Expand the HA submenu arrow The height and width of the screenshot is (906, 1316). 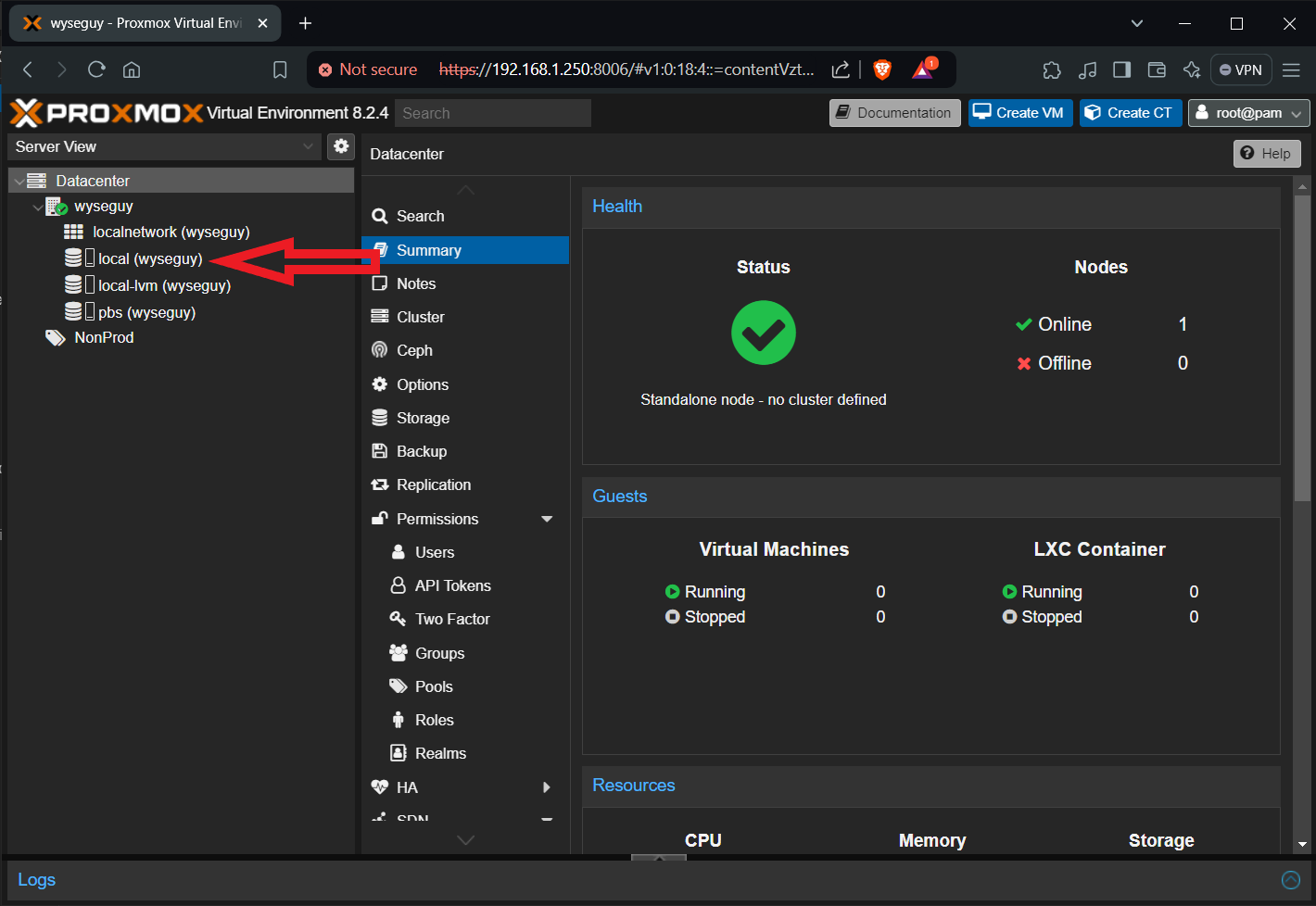click(x=547, y=787)
